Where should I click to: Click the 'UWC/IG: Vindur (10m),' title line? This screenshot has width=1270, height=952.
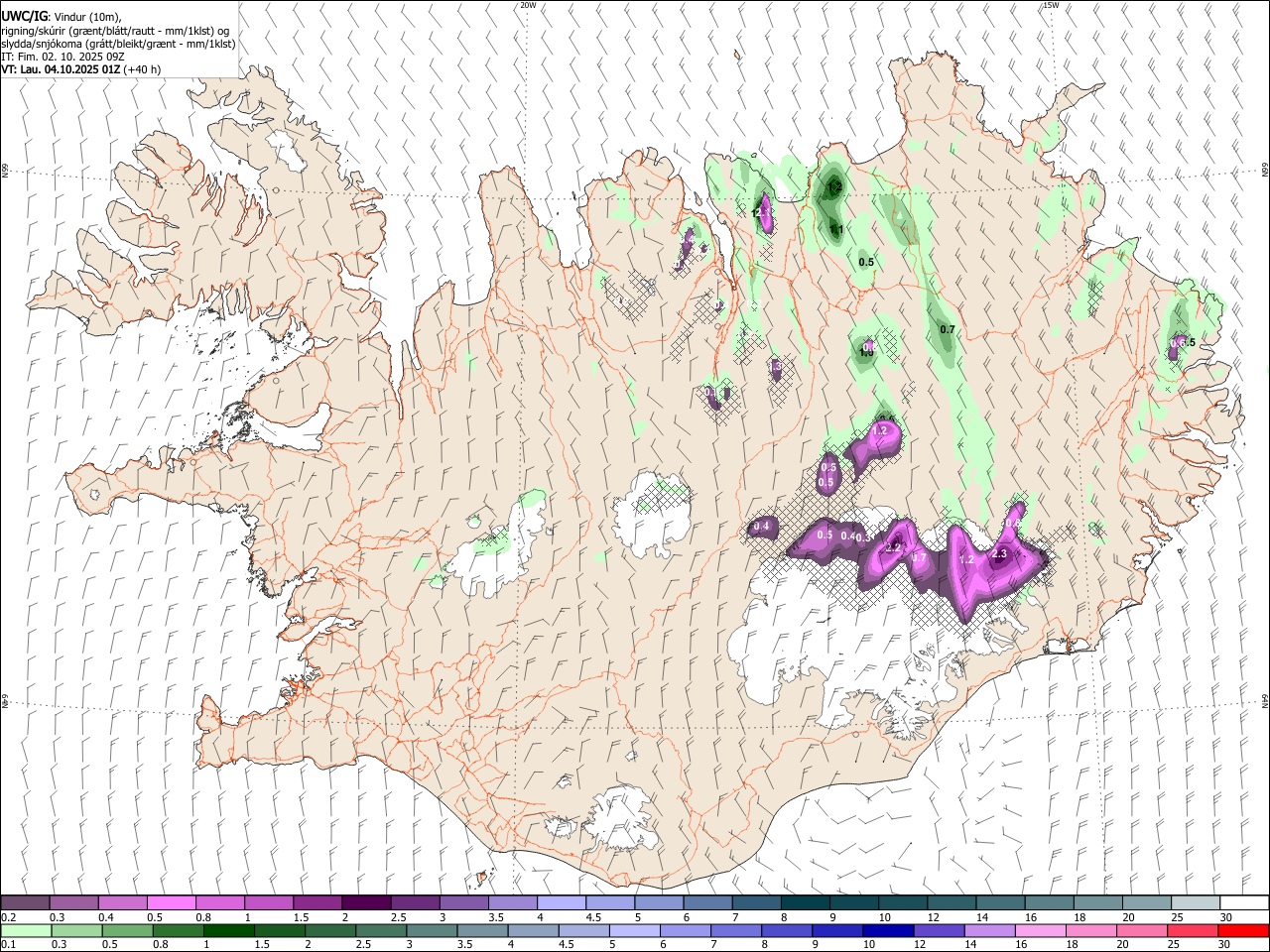(61, 17)
